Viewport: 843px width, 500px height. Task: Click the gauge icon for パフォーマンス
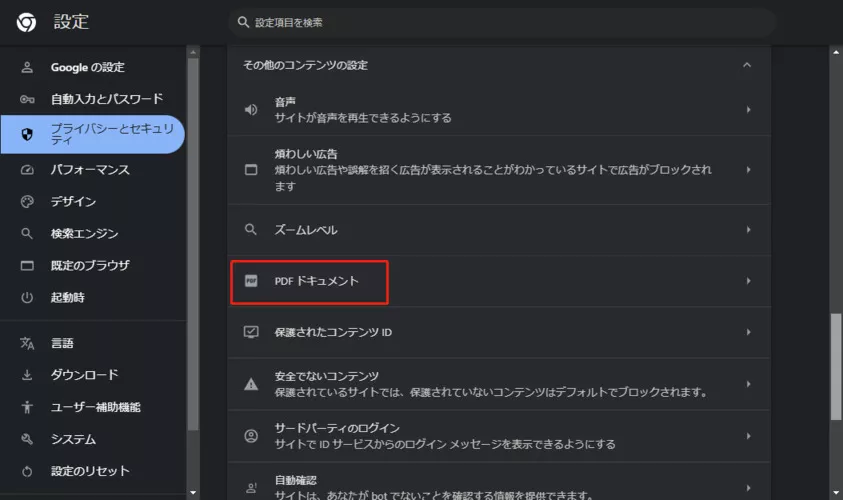click(27, 170)
